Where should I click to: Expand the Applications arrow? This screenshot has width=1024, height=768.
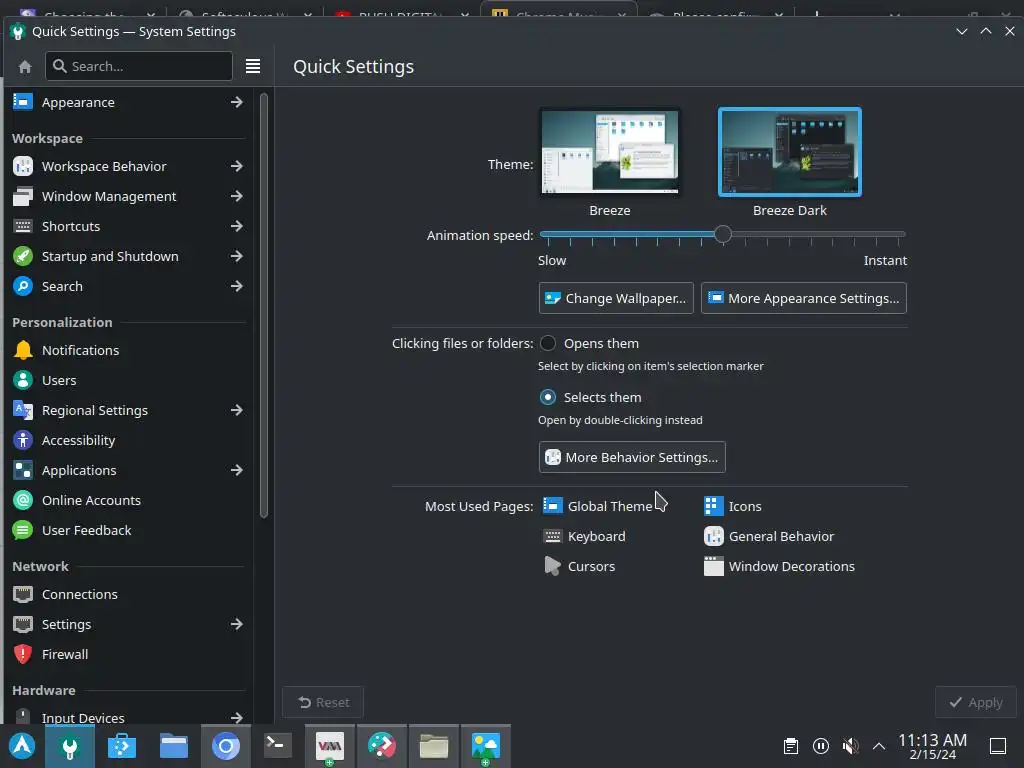236,470
